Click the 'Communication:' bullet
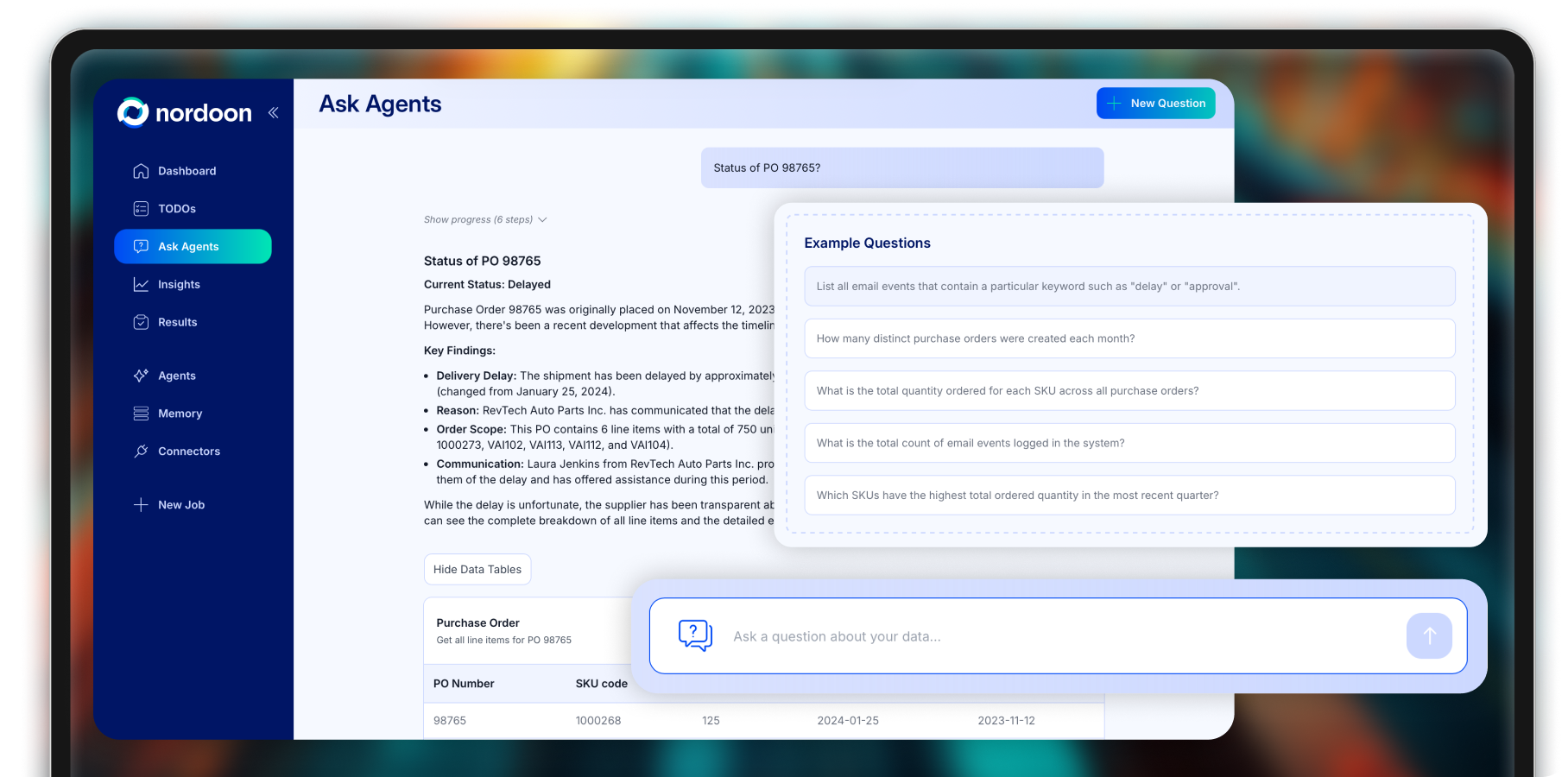The height and width of the screenshot is (777, 1568). click(480, 464)
